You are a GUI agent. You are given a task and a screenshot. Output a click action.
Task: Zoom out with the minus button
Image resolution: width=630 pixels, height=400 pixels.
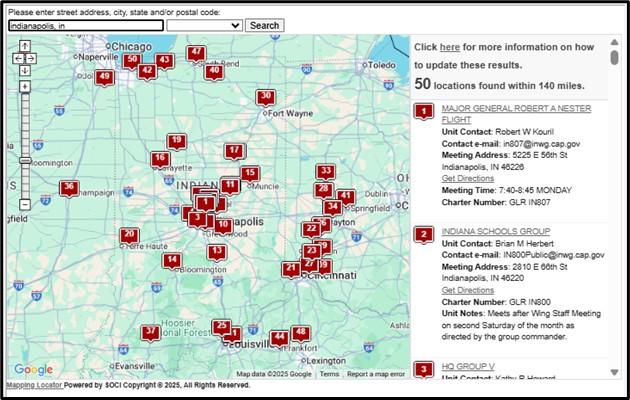(x=25, y=204)
